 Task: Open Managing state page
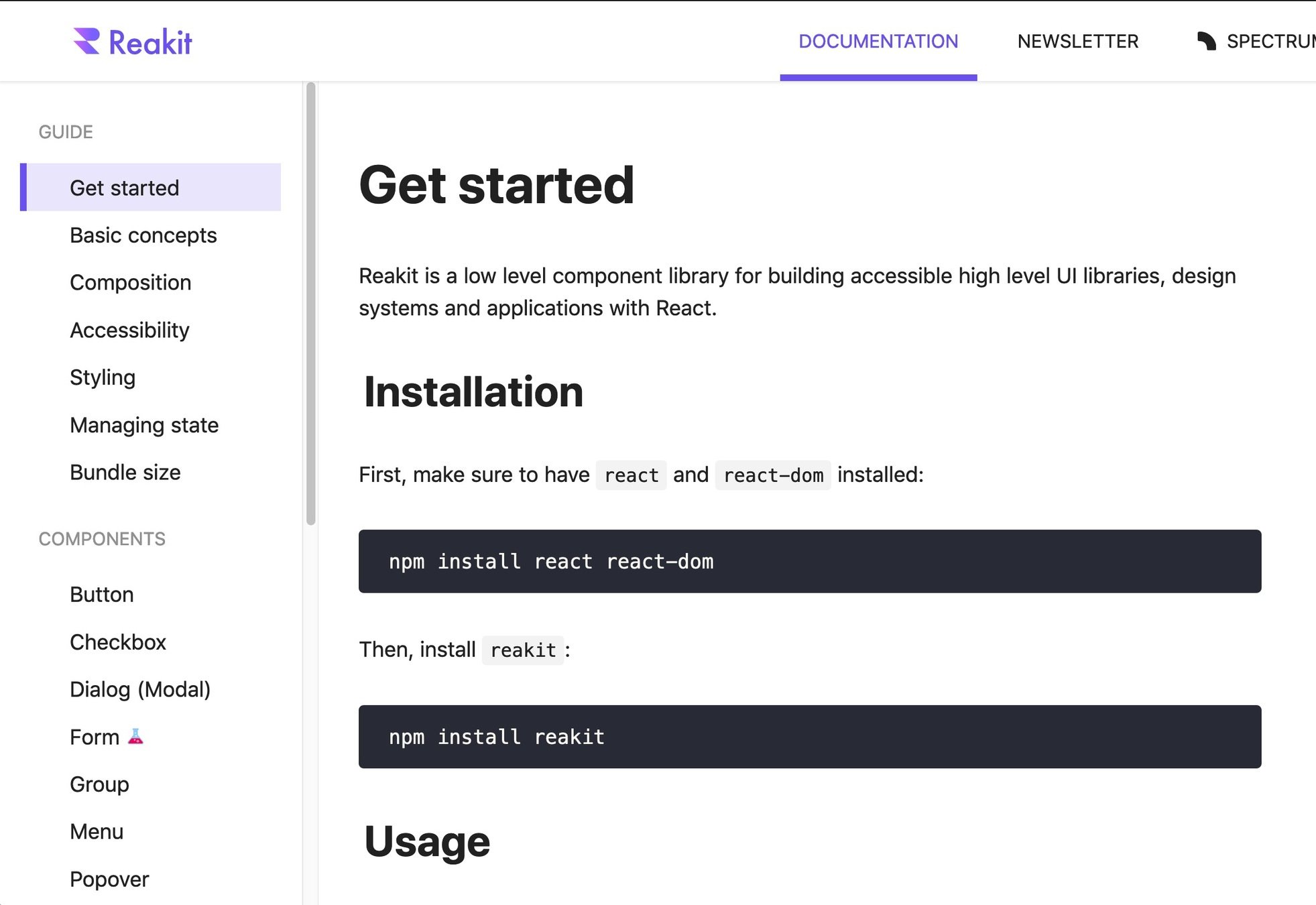(x=144, y=425)
